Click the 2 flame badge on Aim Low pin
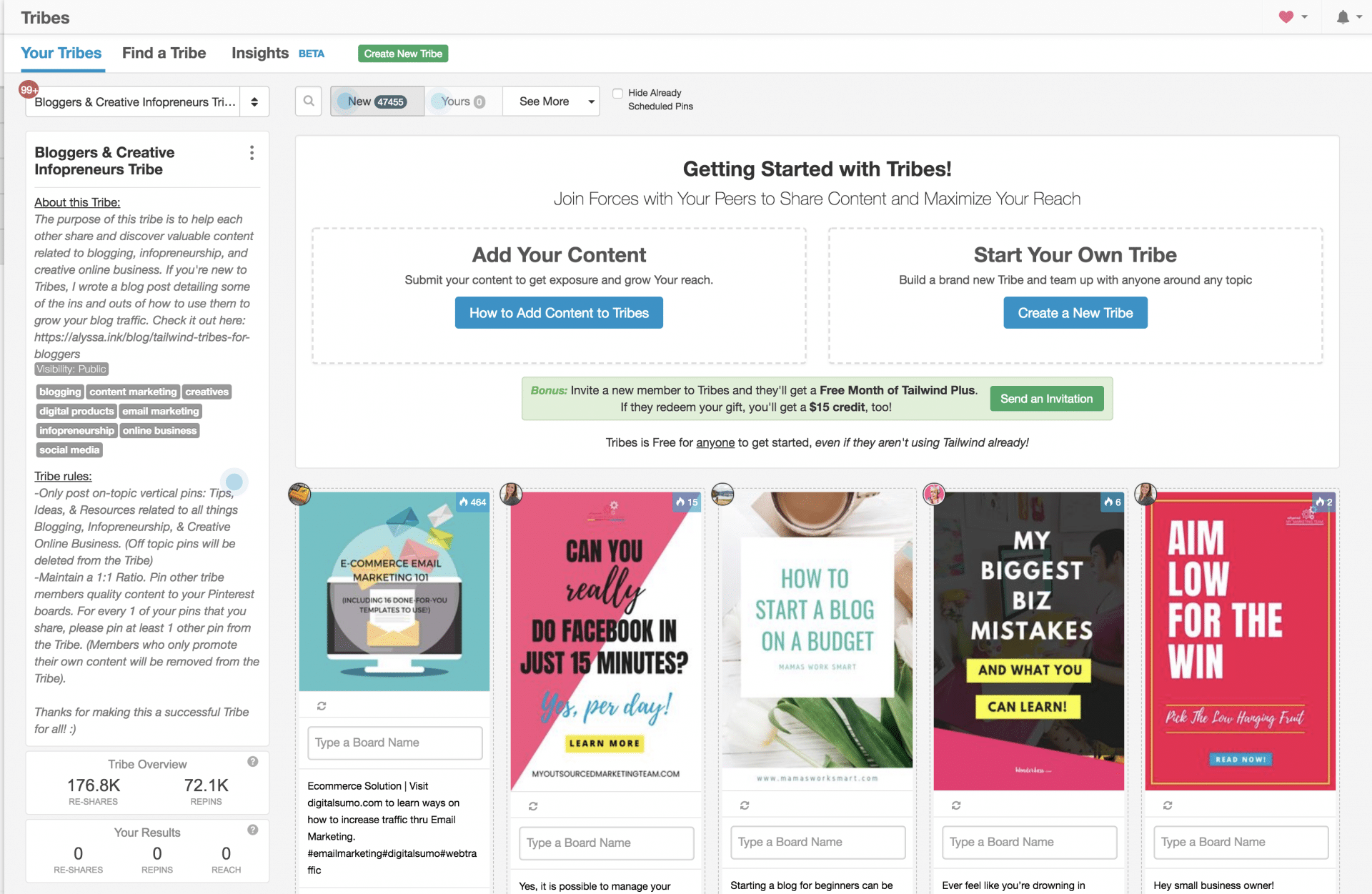 (1324, 502)
